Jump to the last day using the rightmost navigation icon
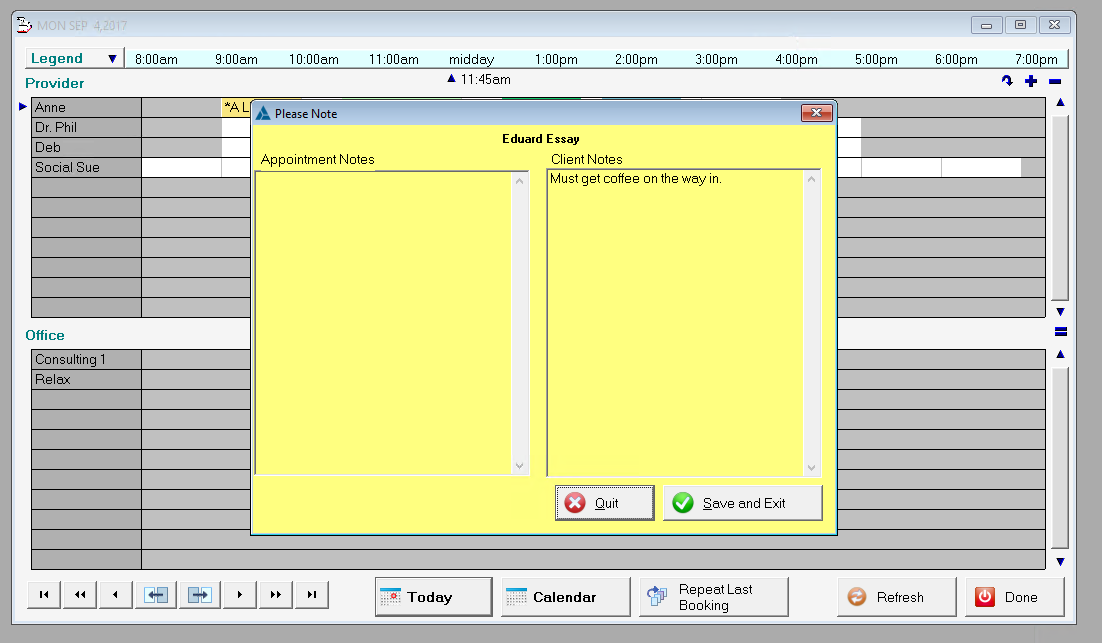 [x=310, y=594]
